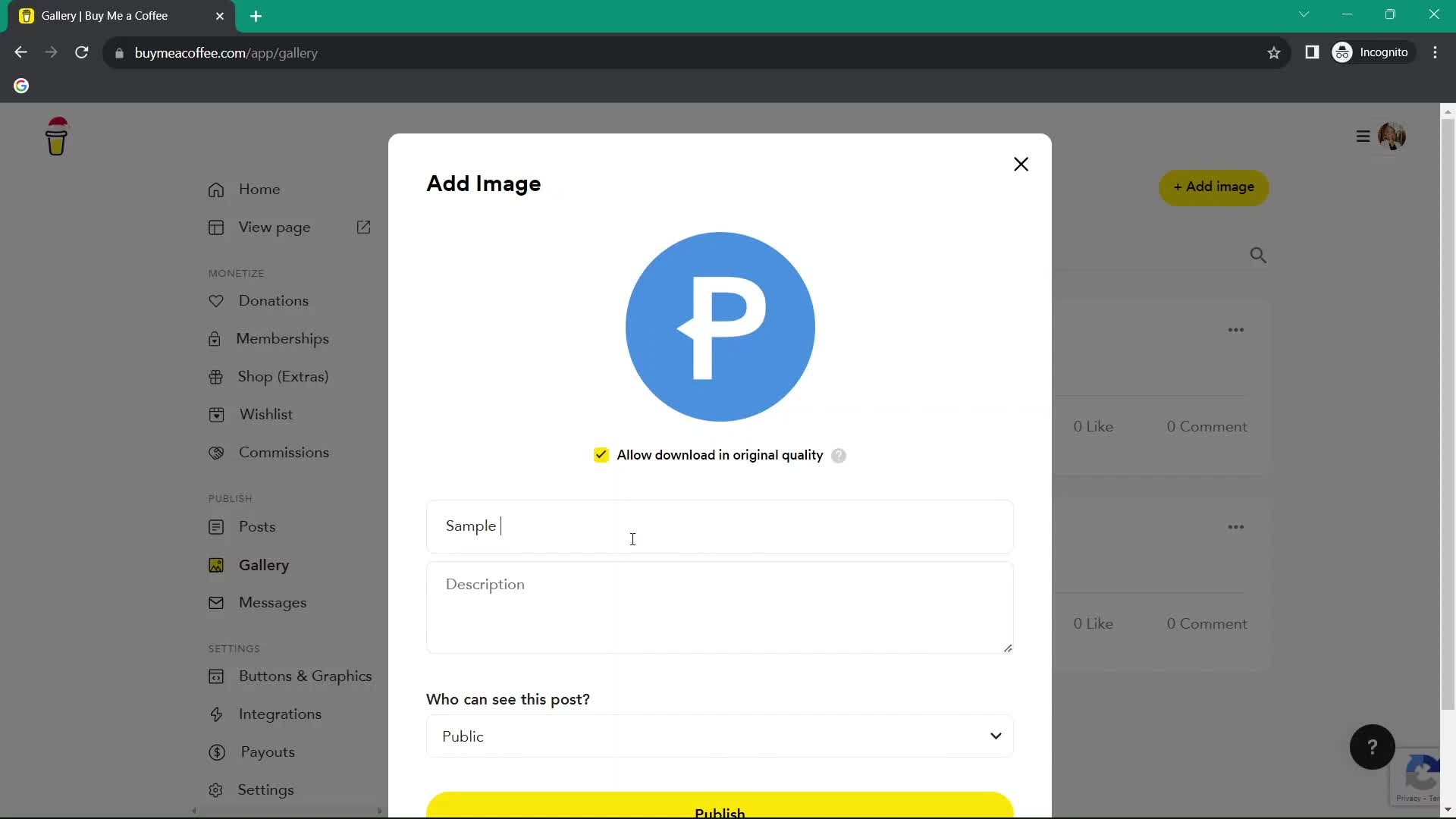The image size is (1456, 819).
Task: Click the Gallery sidebar icon
Action: tap(216, 565)
